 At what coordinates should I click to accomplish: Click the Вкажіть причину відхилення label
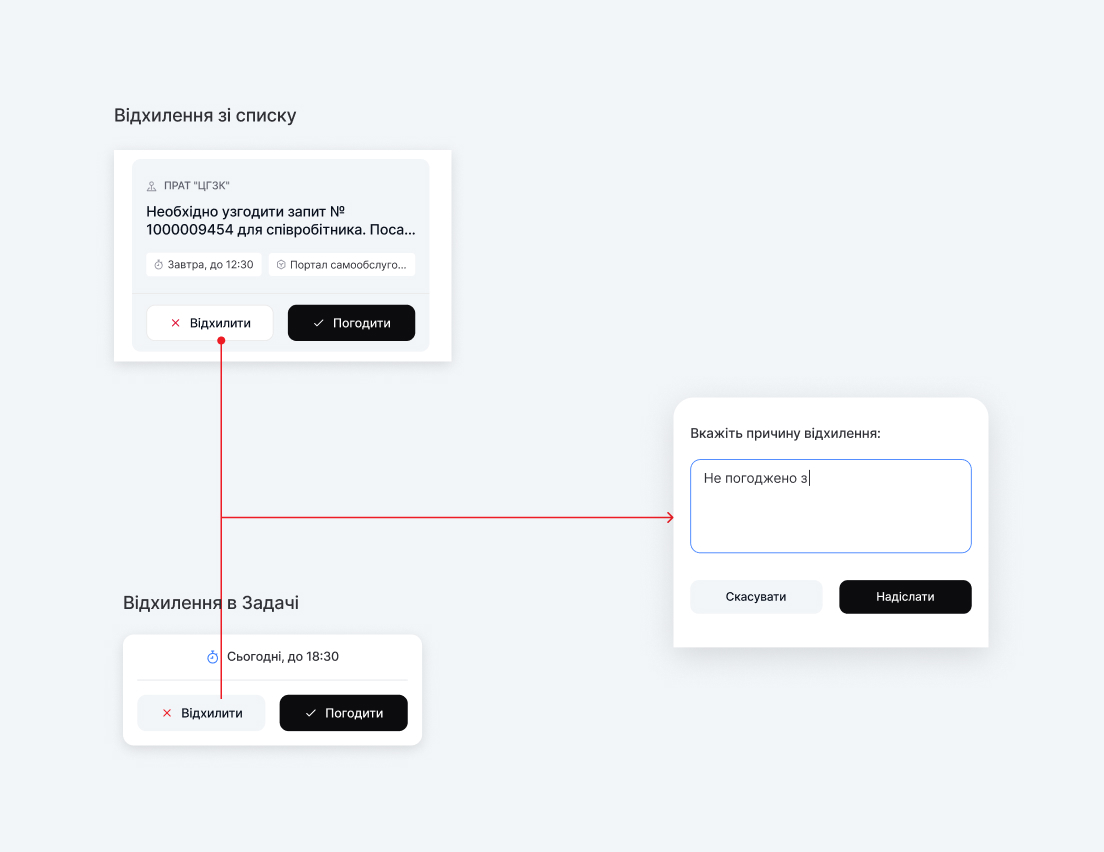pyautogui.click(x=785, y=433)
